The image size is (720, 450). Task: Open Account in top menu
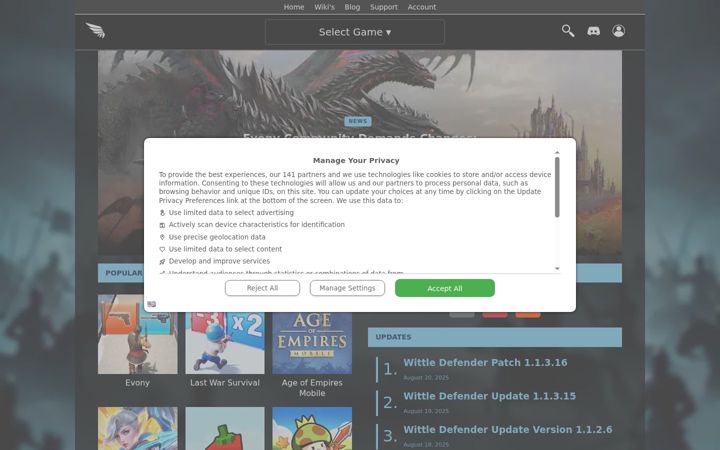(x=422, y=7)
